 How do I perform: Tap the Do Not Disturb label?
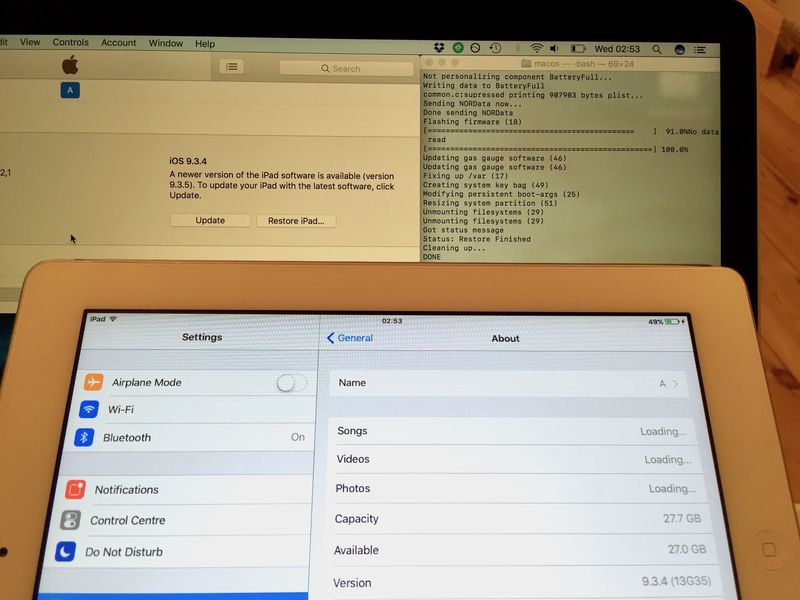coord(124,552)
